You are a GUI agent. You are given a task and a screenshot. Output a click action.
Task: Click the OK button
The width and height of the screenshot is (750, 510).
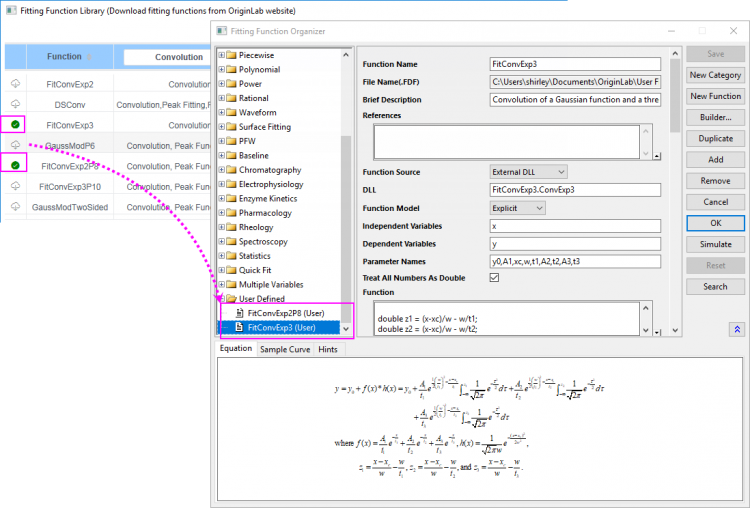pos(716,223)
